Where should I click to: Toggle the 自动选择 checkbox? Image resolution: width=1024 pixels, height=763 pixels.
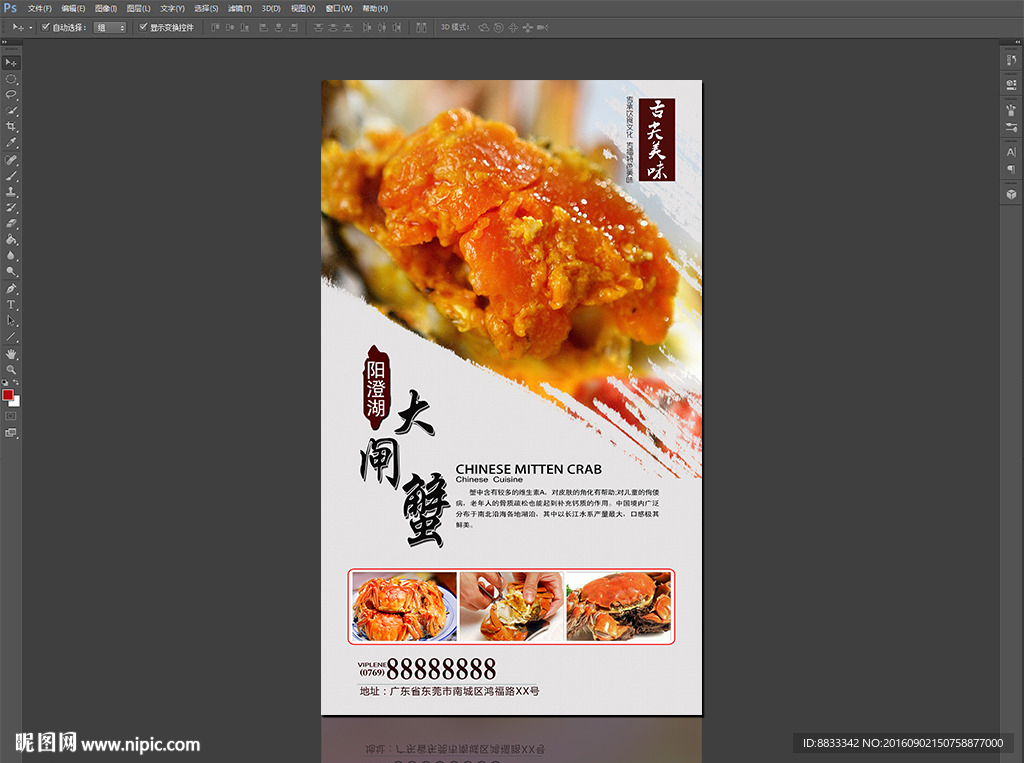tap(46, 27)
